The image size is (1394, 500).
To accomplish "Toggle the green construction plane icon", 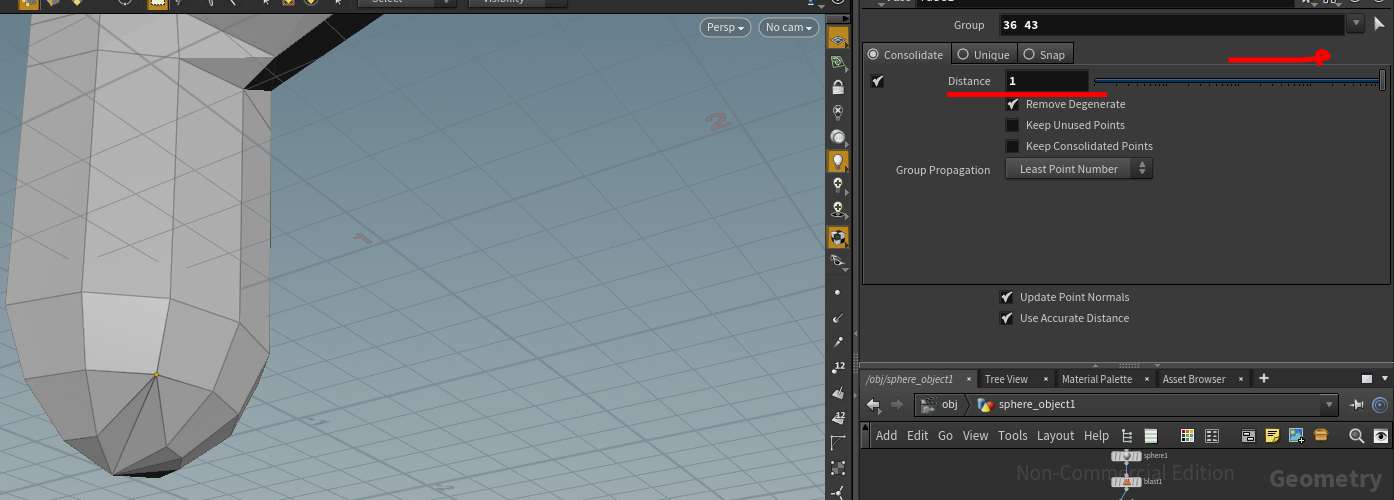I will pyautogui.click(x=838, y=62).
